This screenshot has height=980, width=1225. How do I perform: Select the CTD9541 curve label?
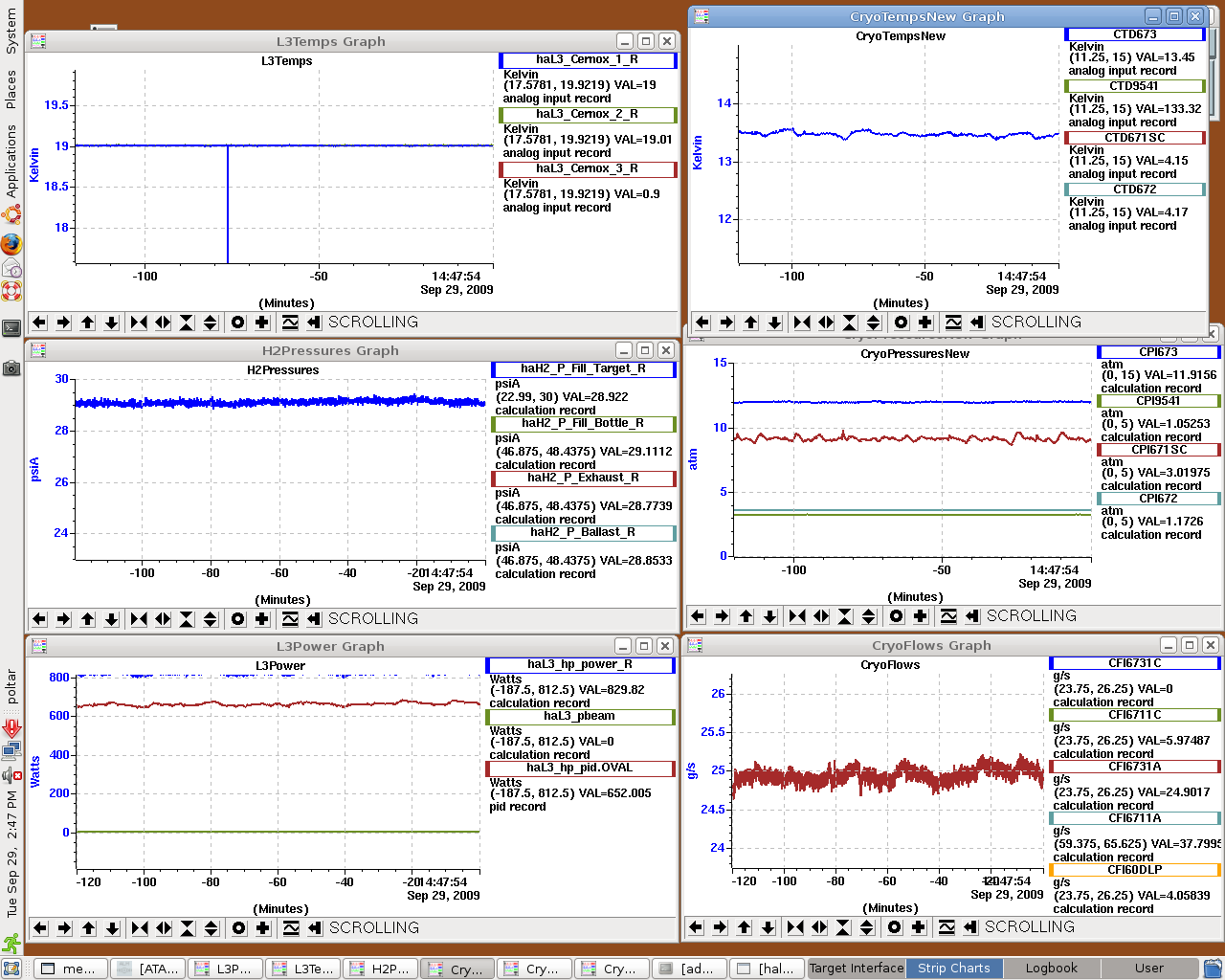pyautogui.click(x=1135, y=86)
